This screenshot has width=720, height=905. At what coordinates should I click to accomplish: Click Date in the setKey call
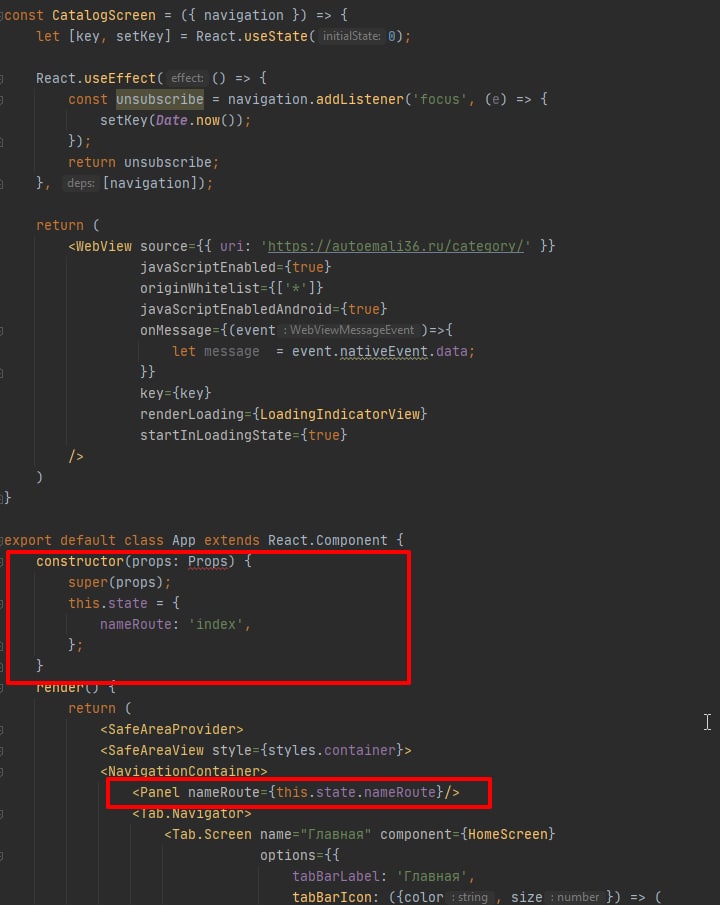[171, 121]
